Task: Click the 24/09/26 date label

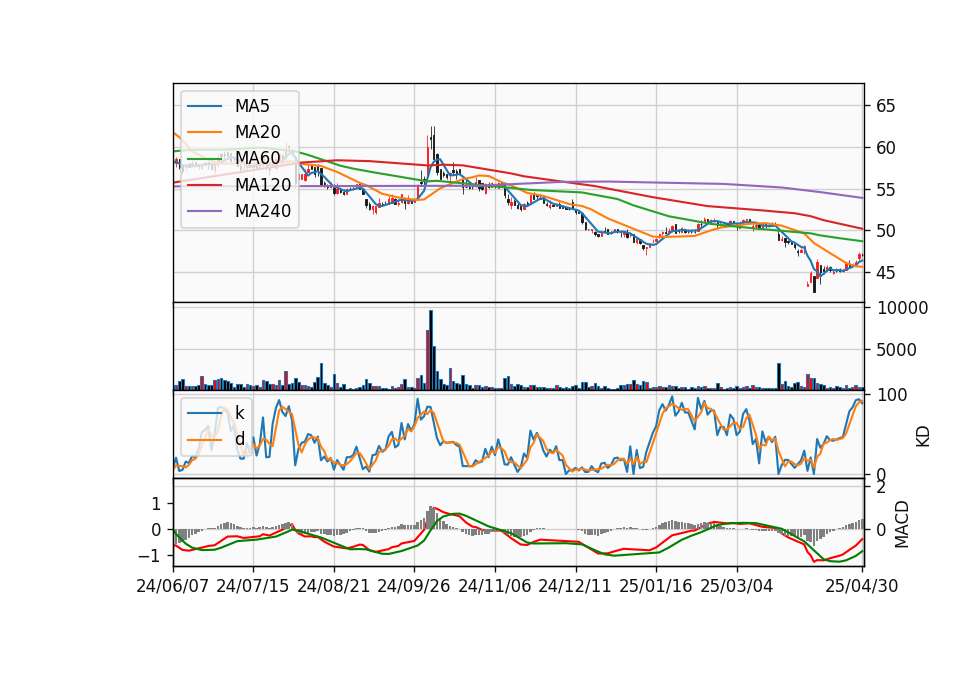Action: click(x=414, y=586)
